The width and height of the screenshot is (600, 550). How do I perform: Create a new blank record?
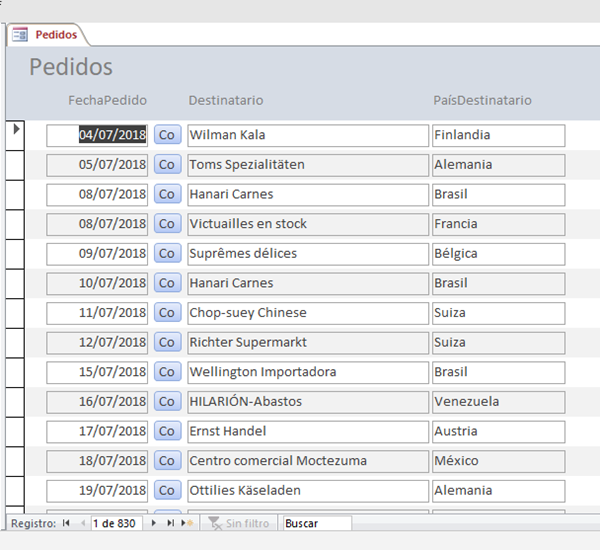tap(187, 523)
